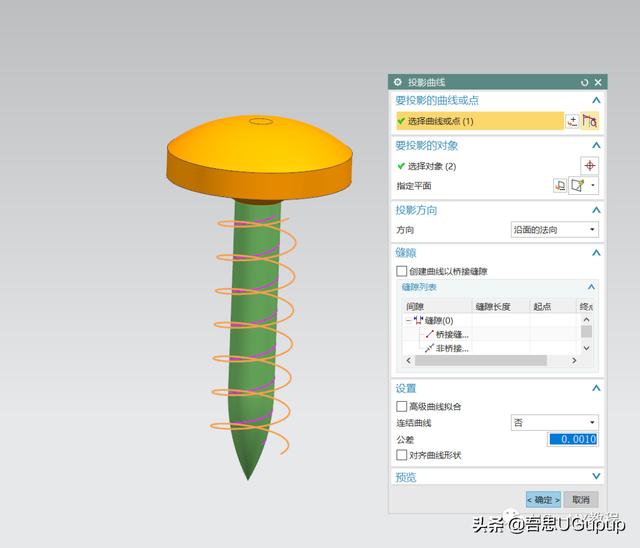Open the 连结曲线 dropdown showing 否

(x=554, y=422)
